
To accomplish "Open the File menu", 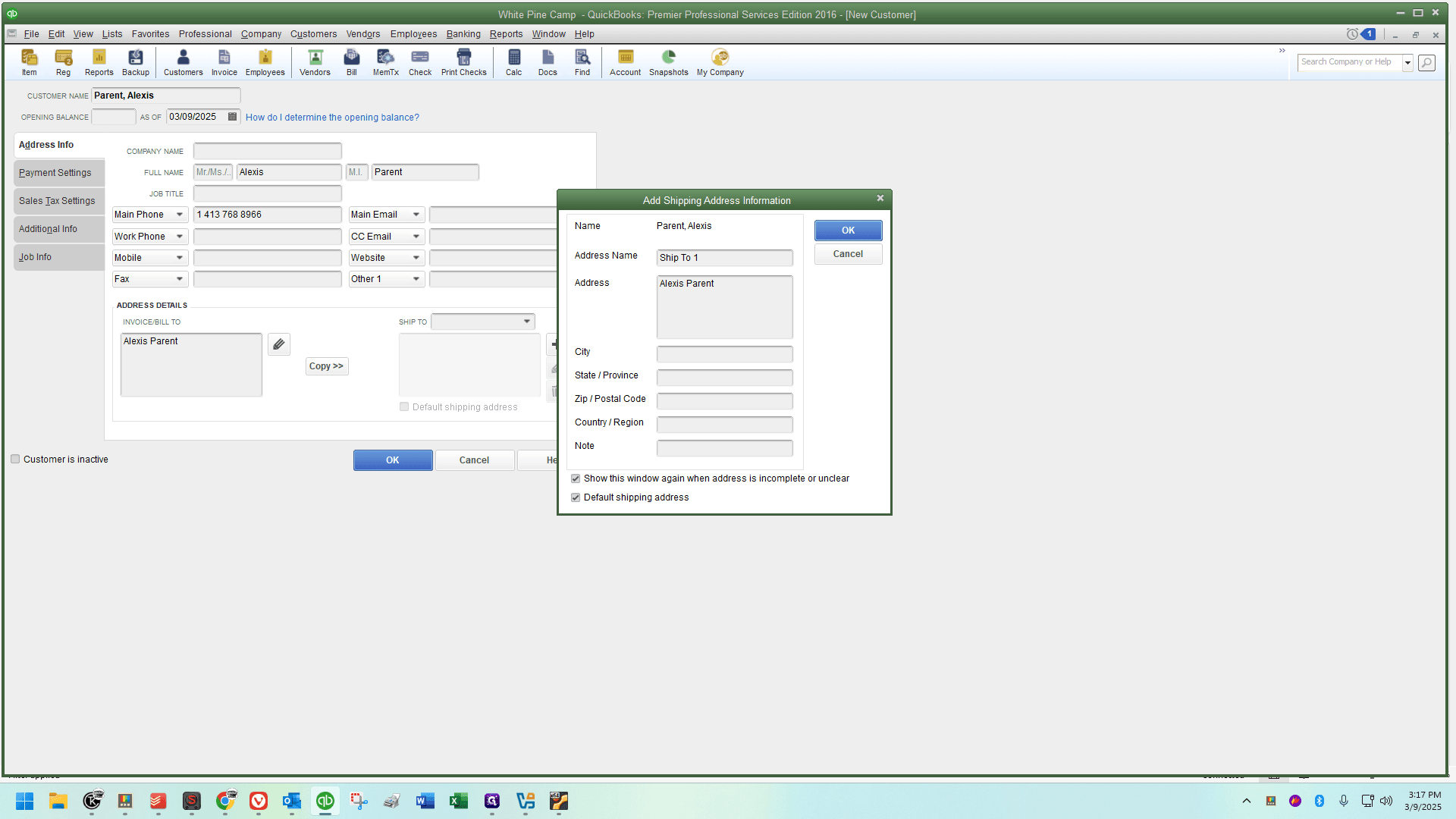I will 31,34.
